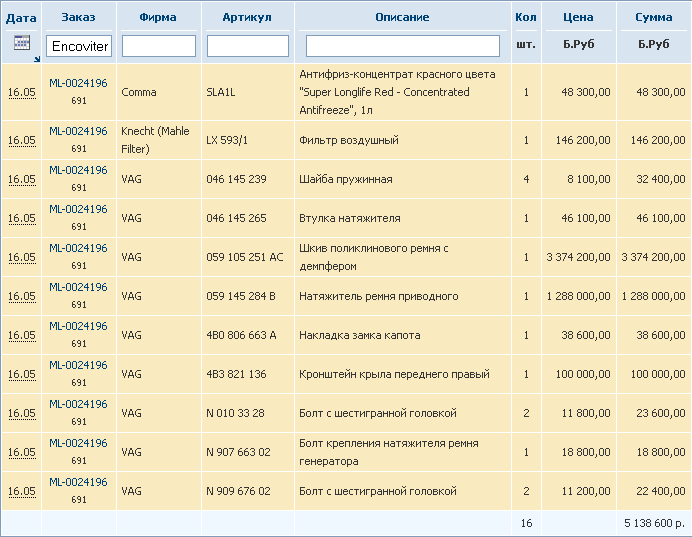Select article number N 907 663 02
692x537 pixels.
pos(238,452)
